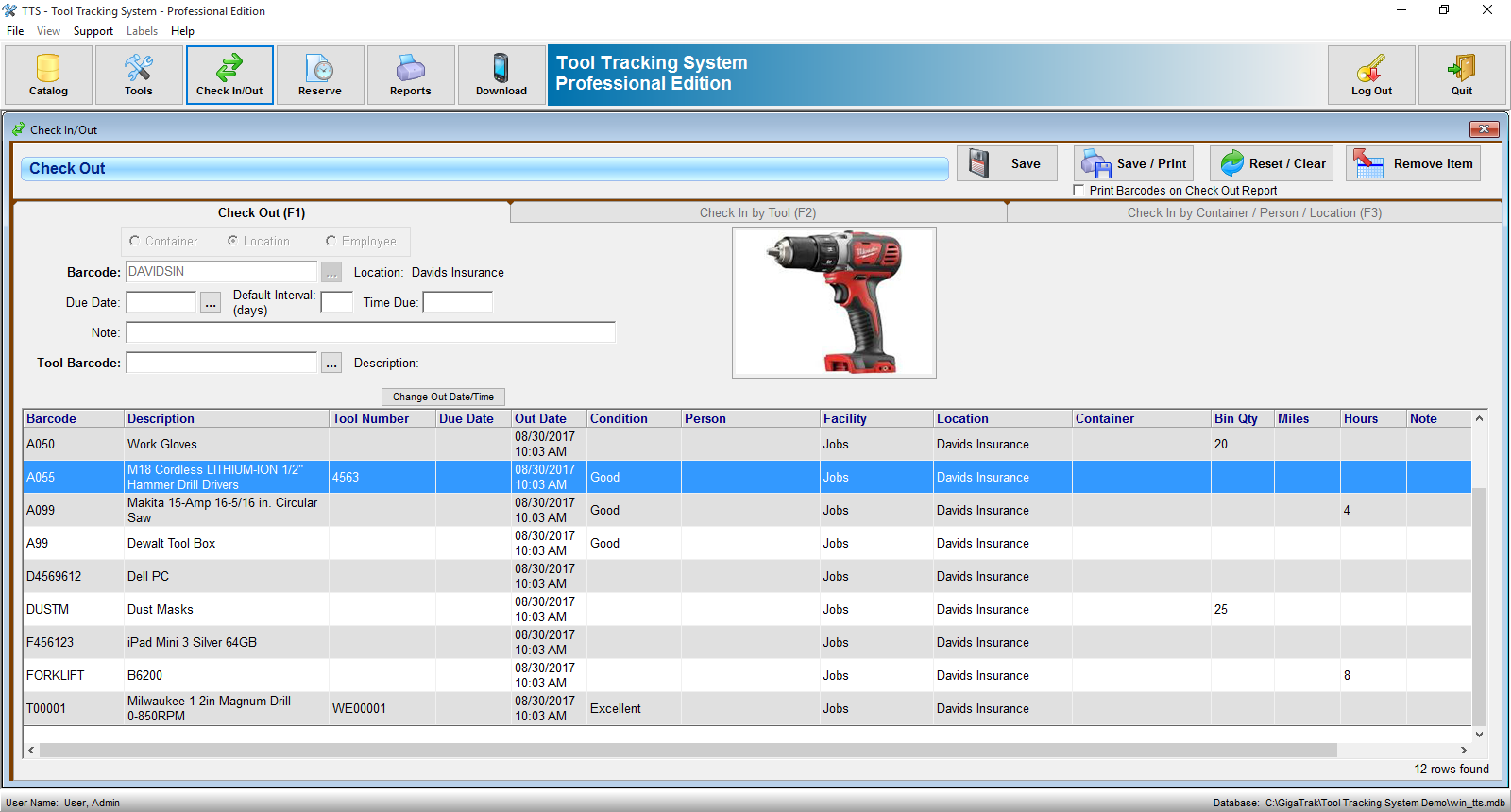Select the Check In/Out toolbar button

click(x=229, y=75)
